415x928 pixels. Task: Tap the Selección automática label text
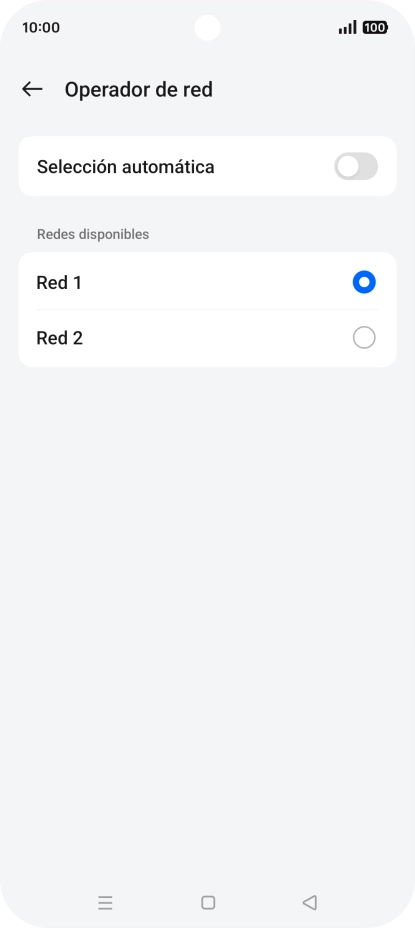[126, 167]
